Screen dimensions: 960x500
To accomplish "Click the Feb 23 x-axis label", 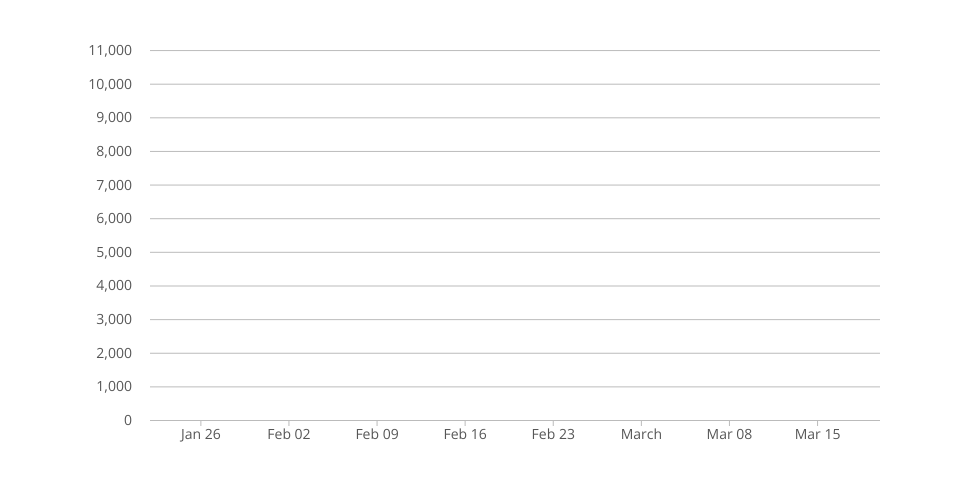I will tap(553, 434).
